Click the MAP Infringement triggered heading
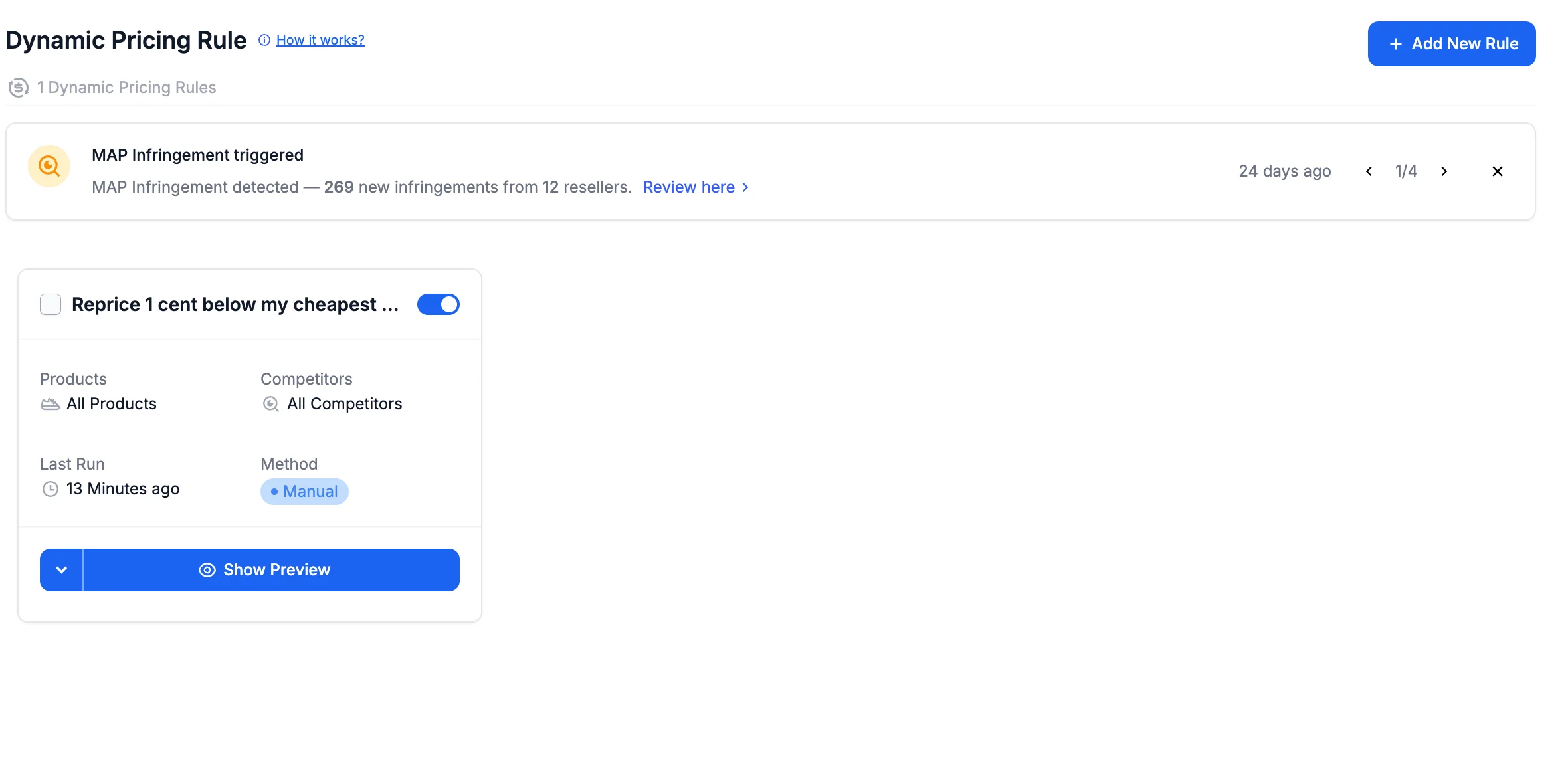Screen dimensions: 1568x784 click(x=197, y=155)
